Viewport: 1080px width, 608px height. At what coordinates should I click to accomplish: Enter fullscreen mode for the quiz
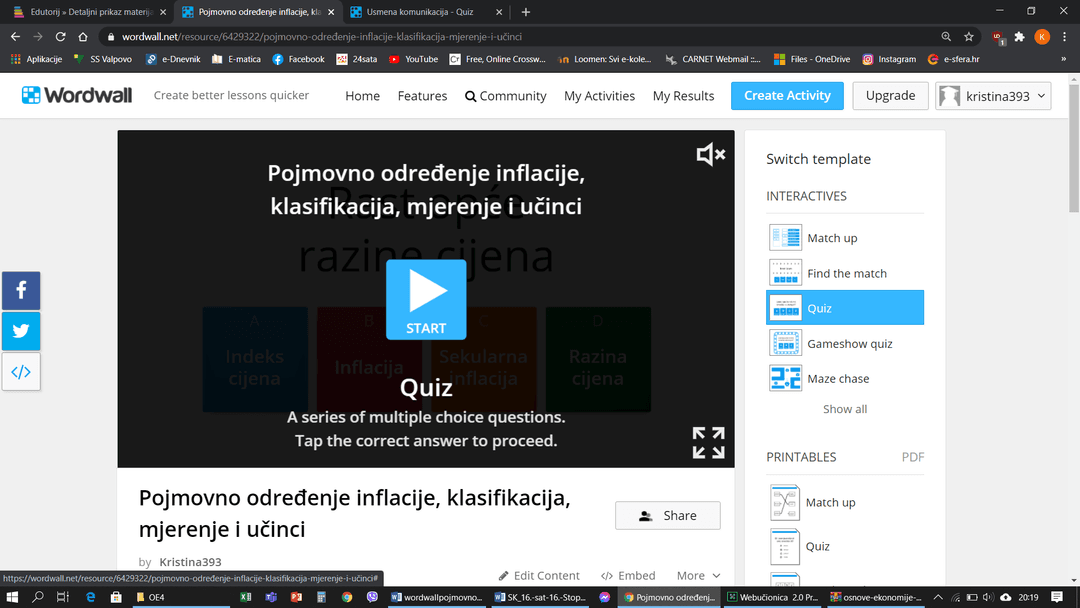708,442
